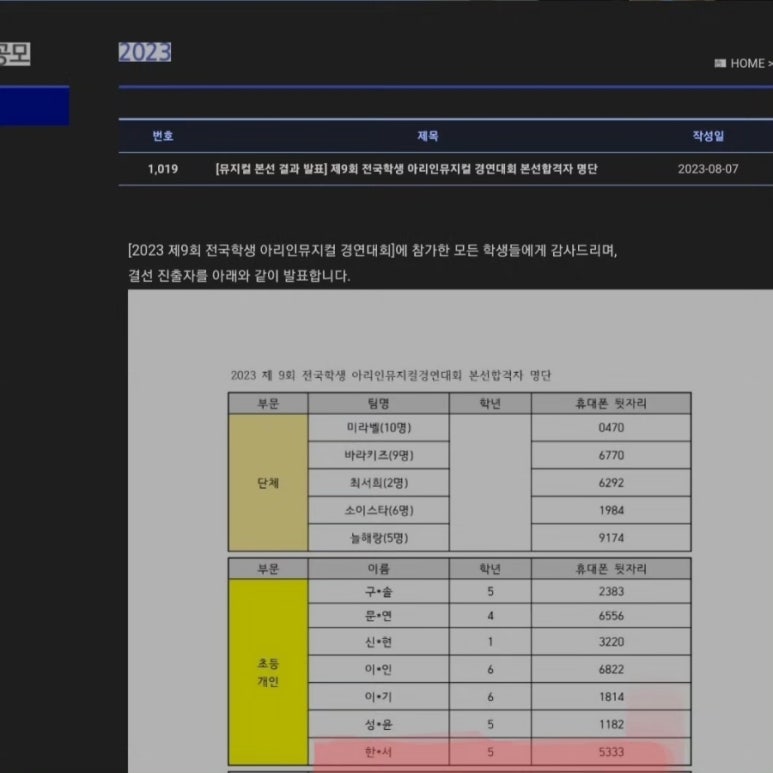Click name 성•윤

tap(379, 725)
